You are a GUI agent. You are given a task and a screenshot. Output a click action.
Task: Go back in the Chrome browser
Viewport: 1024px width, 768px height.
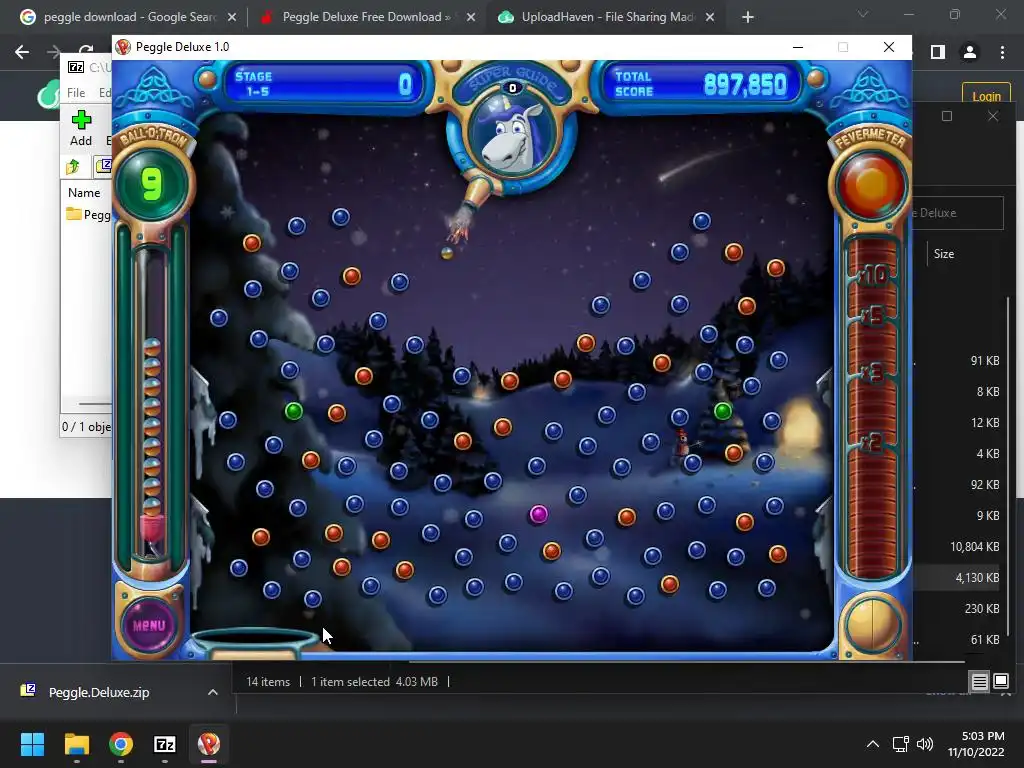22,52
